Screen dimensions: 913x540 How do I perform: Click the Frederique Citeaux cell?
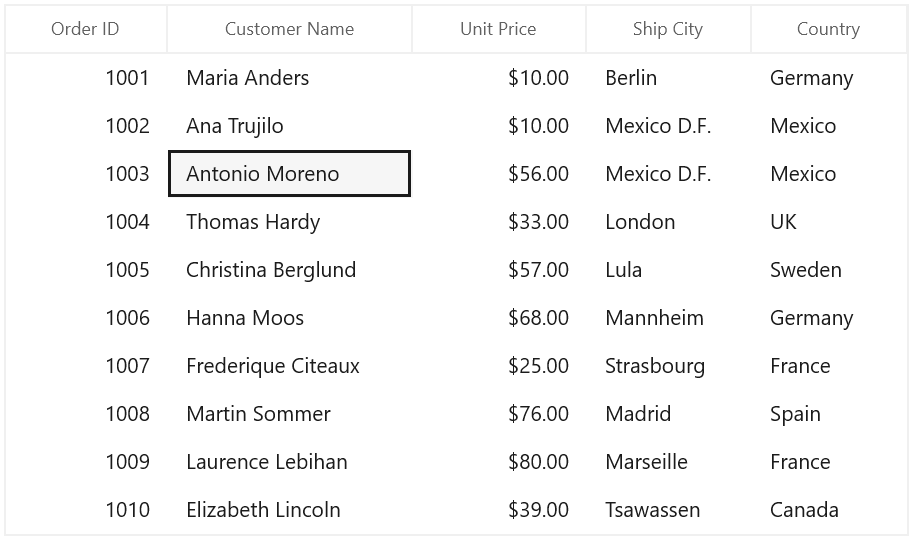pyautogui.click(x=289, y=366)
